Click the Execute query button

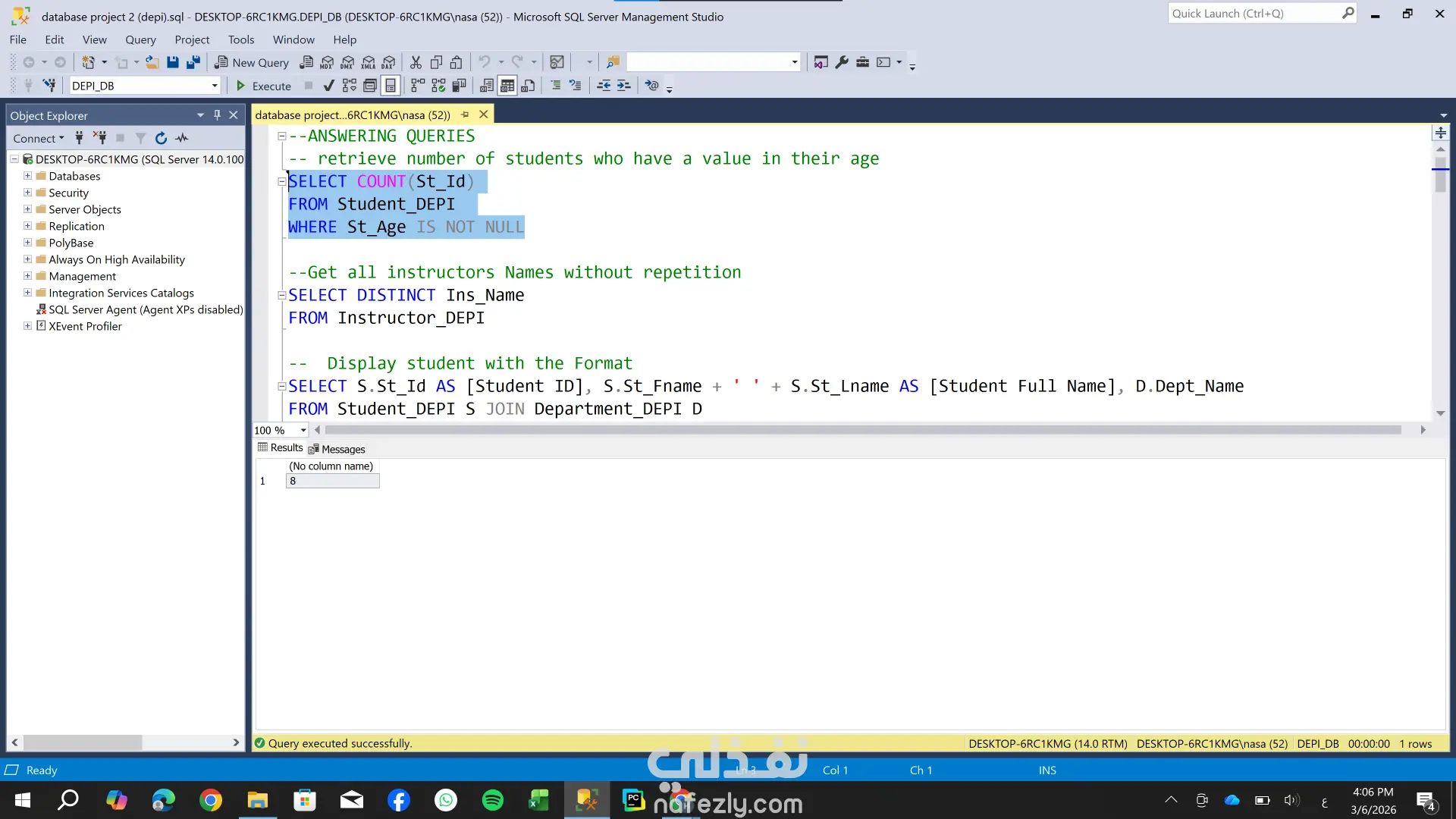pyautogui.click(x=263, y=86)
